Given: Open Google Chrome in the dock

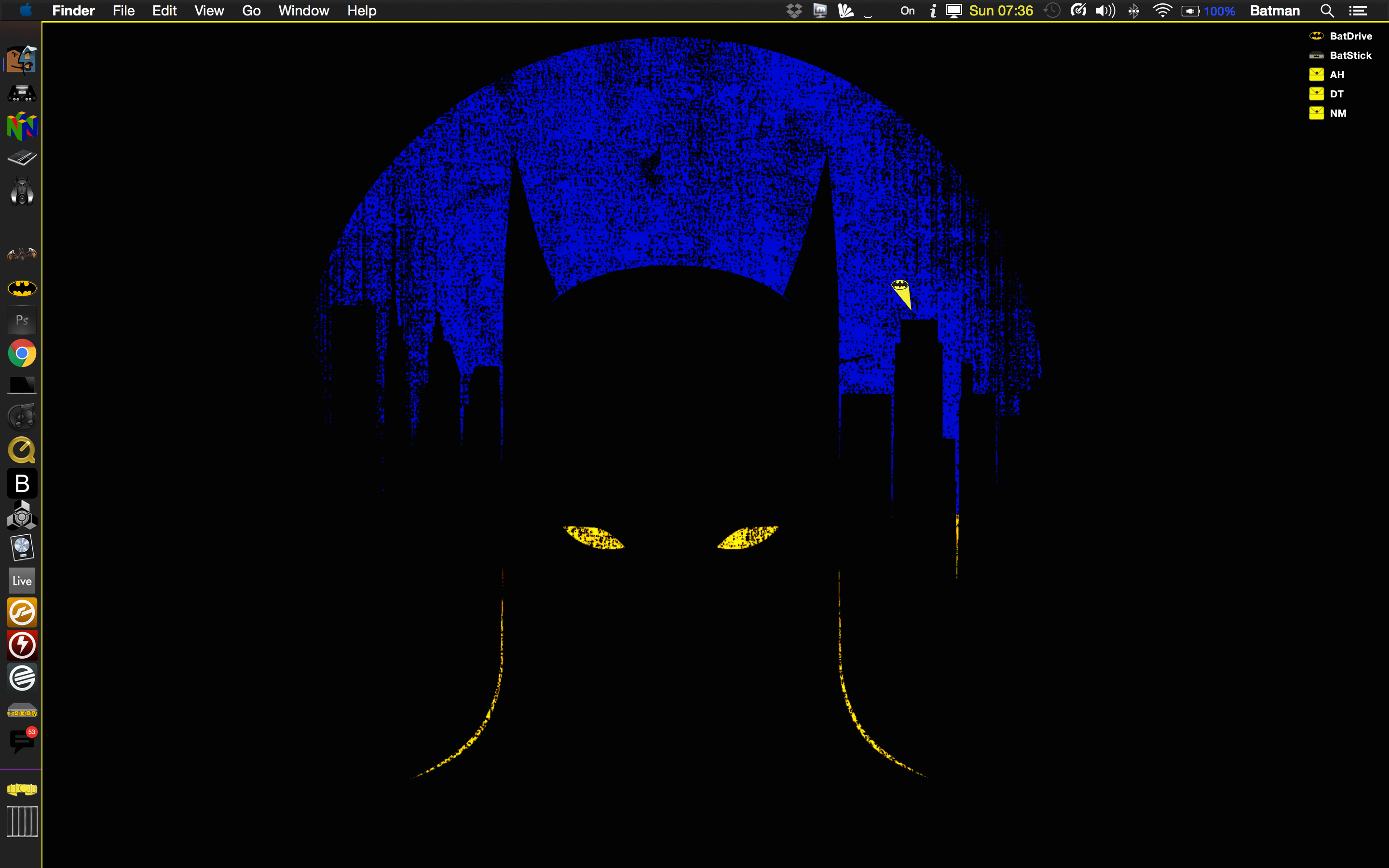Looking at the screenshot, I should click(x=22, y=353).
